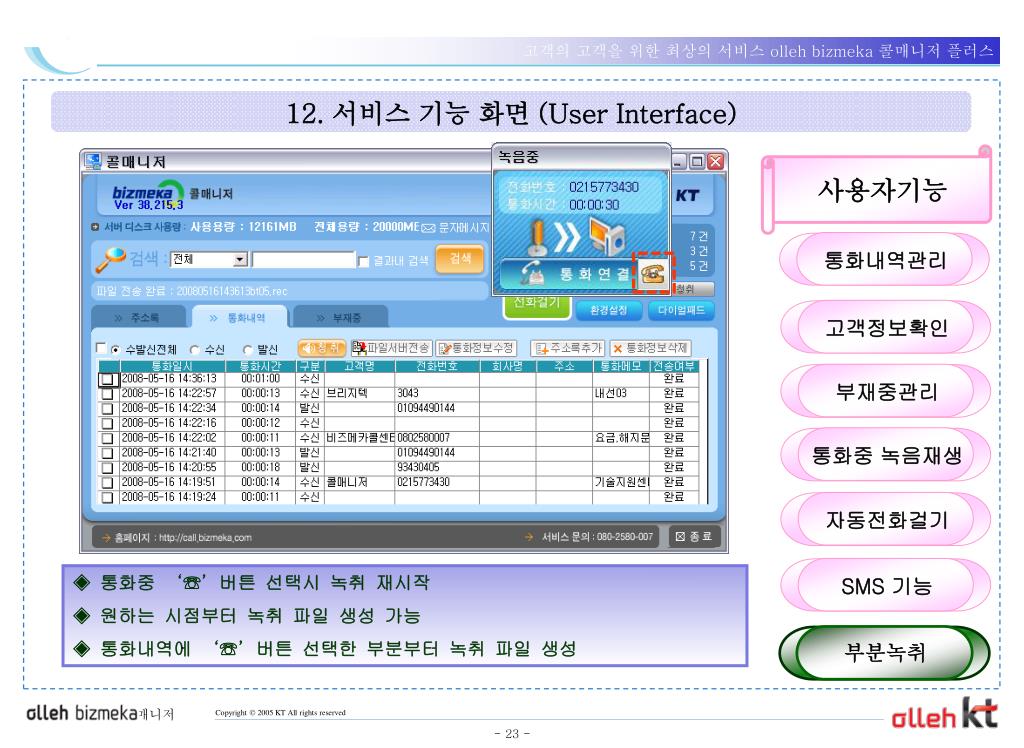This screenshot has height=748, width=1024.
Task: Select the 통화중 녹음재생 sidebar item
Action: point(885,455)
